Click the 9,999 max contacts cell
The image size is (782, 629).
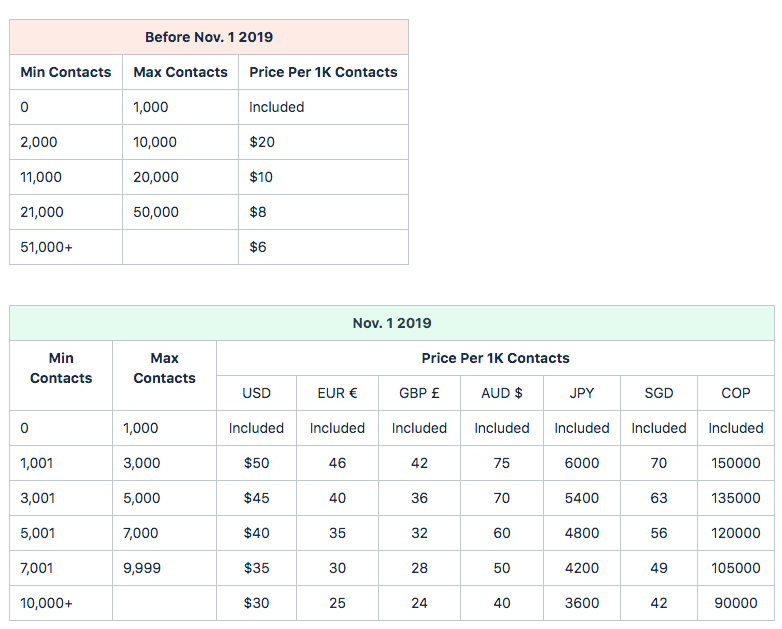[141, 568]
